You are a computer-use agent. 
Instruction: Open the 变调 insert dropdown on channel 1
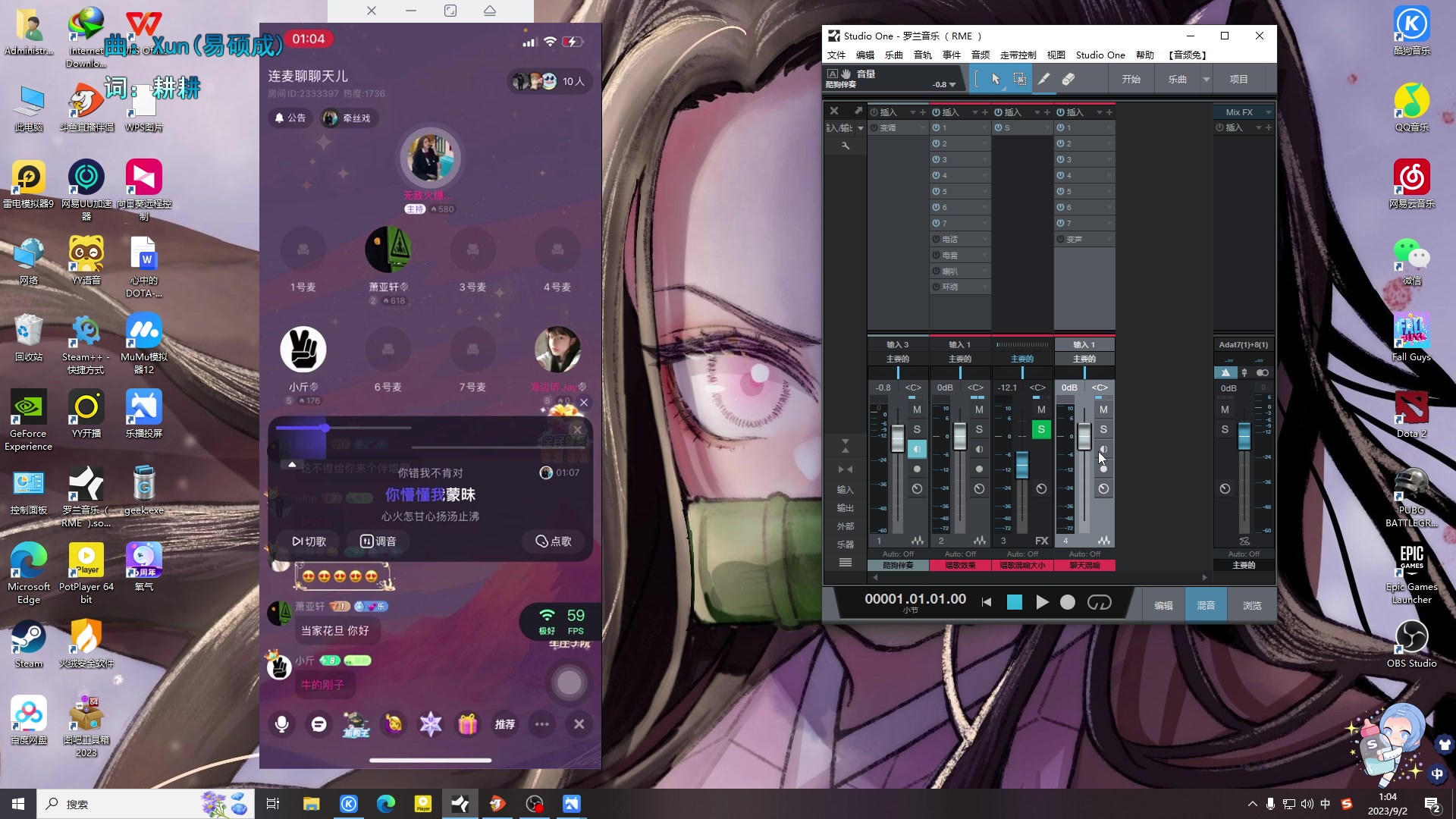coord(923,127)
